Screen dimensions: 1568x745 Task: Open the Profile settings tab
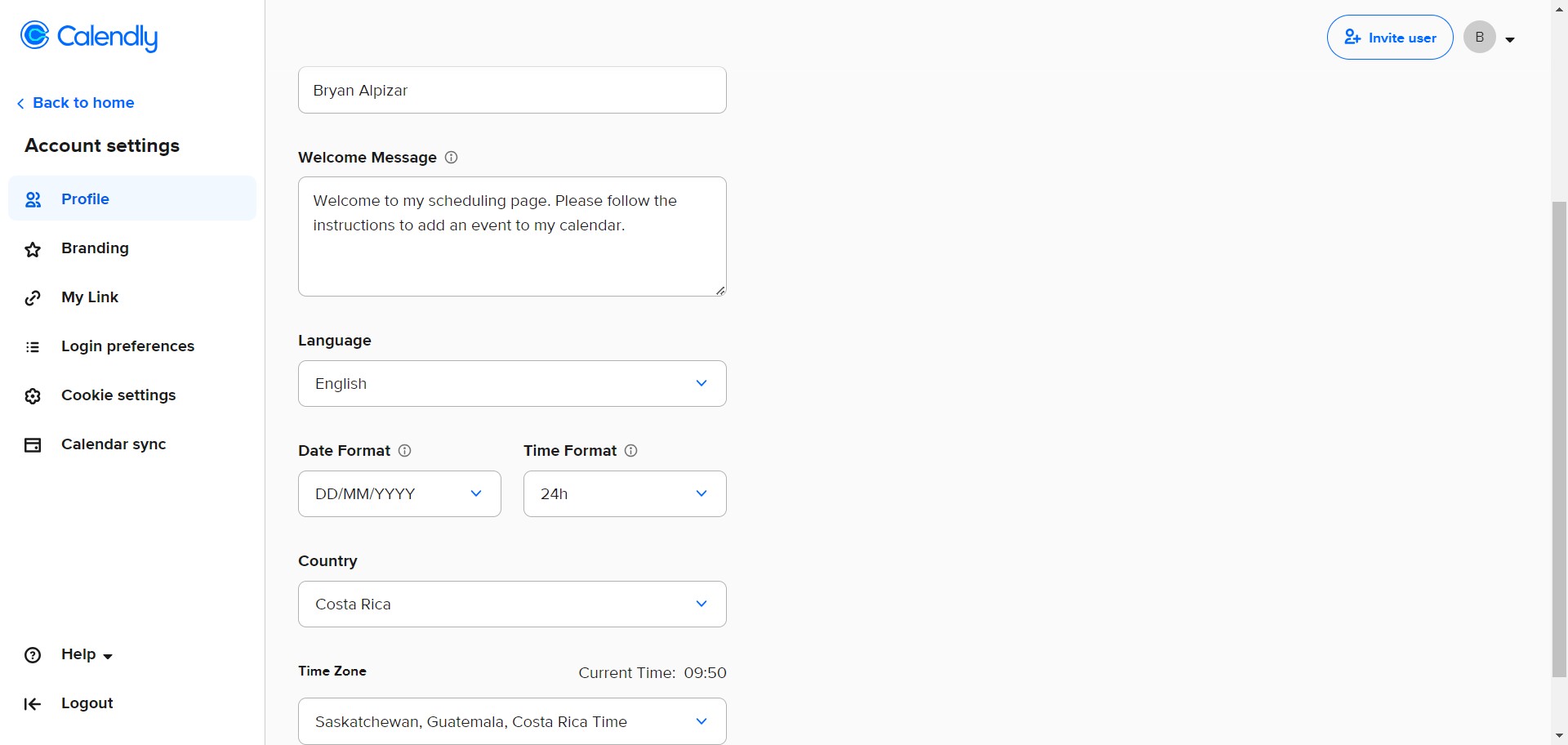(85, 199)
